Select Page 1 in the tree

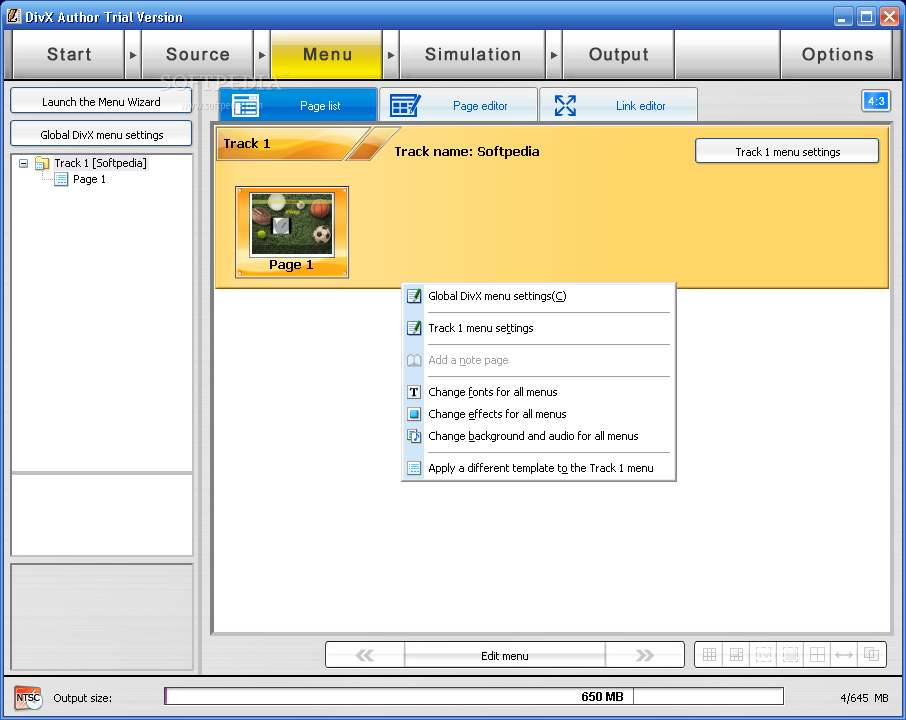coord(89,179)
